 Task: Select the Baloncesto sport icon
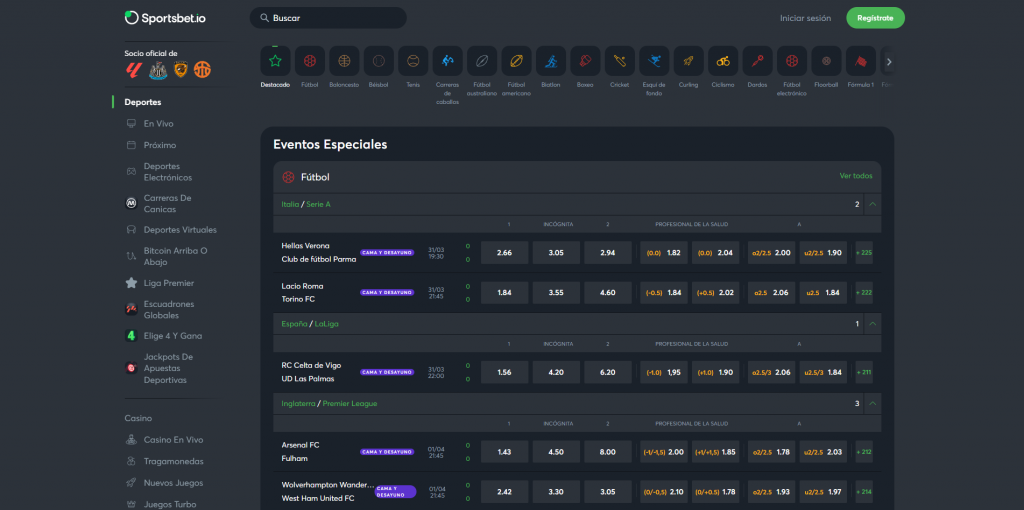coord(344,61)
